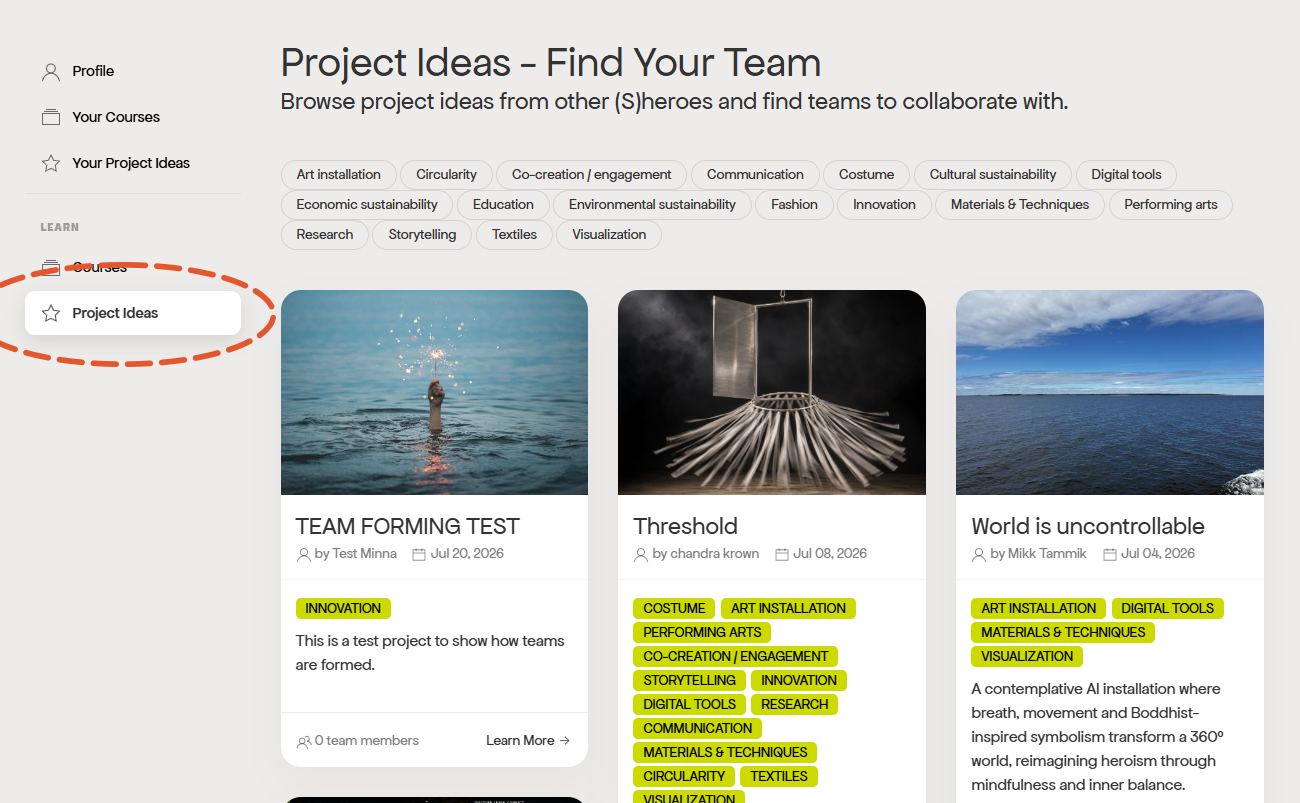The image size is (1300, 803).
Task: Click the author icon beside Mikk Tammik
Action: tap(979, 554)
